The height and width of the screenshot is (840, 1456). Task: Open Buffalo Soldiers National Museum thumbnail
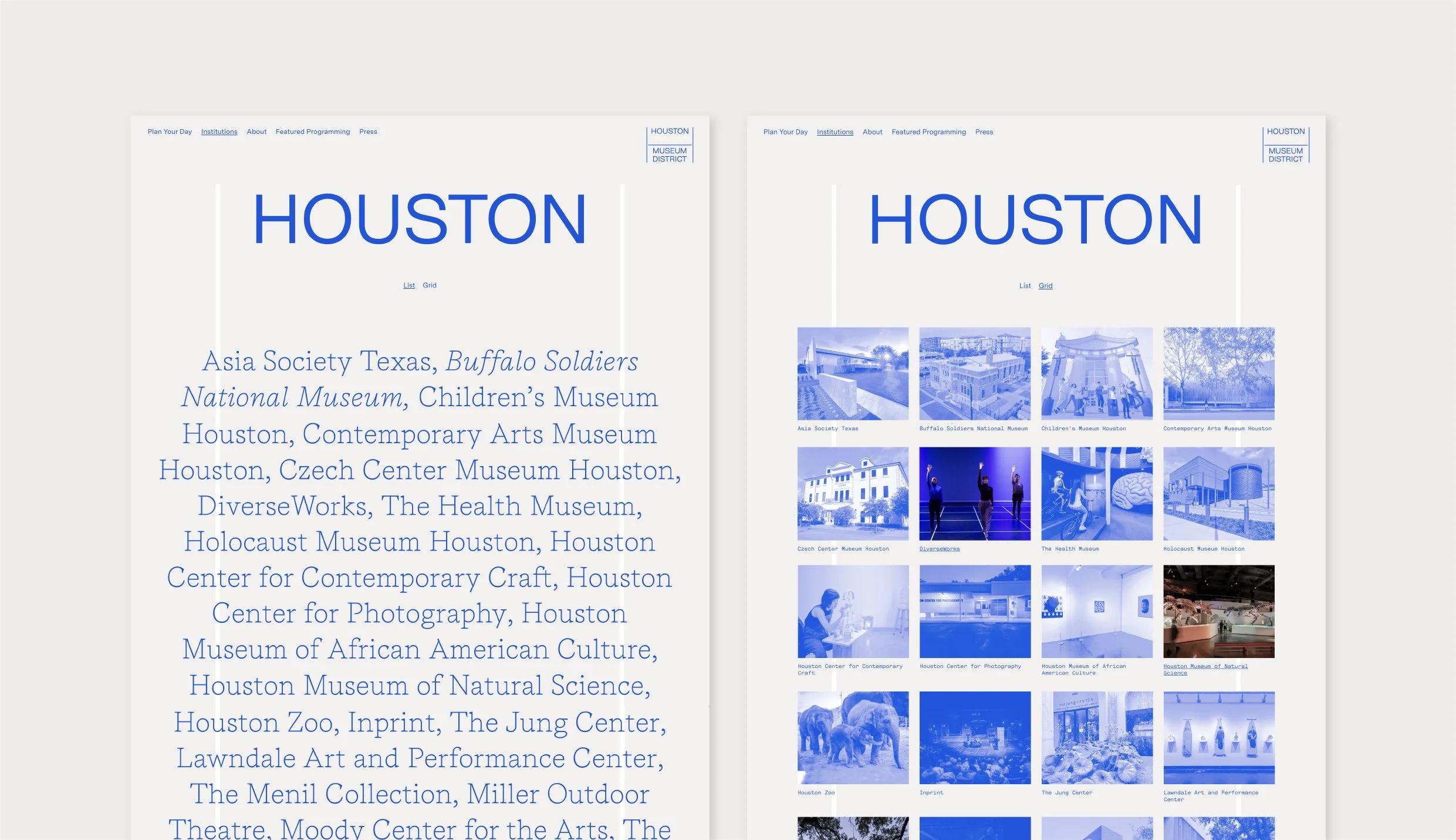[974, 373]
